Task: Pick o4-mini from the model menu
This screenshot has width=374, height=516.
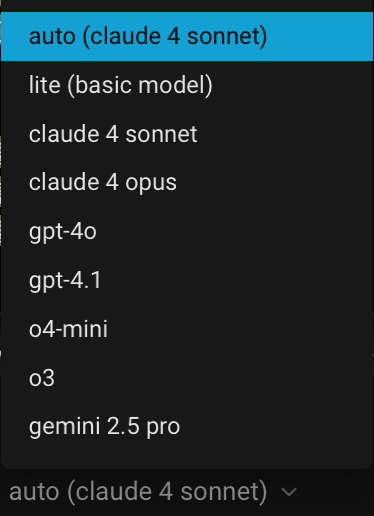Action: click(x=187, y=329)
